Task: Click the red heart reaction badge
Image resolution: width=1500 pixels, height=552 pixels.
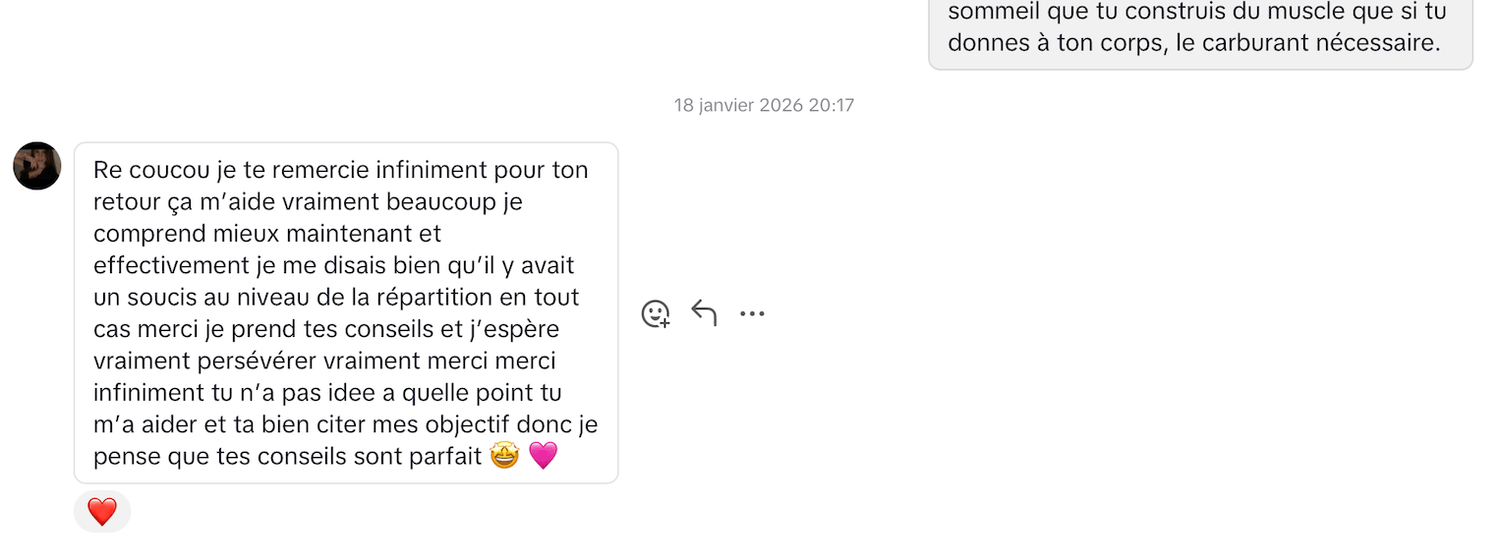Action: pos(102,512)
